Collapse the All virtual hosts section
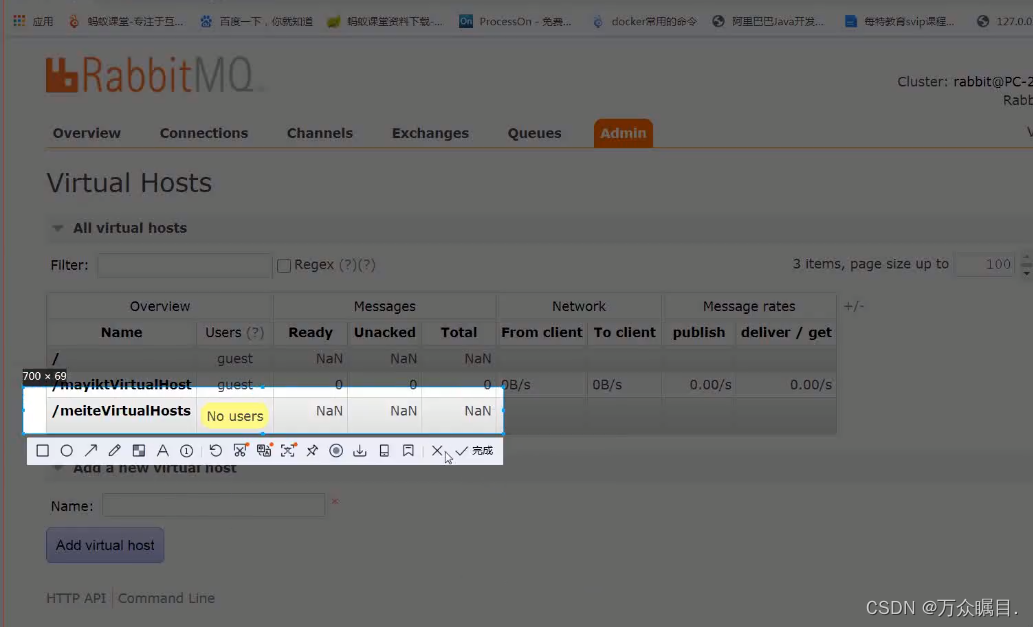This screenshot has width=1033, height=627. 58,229
